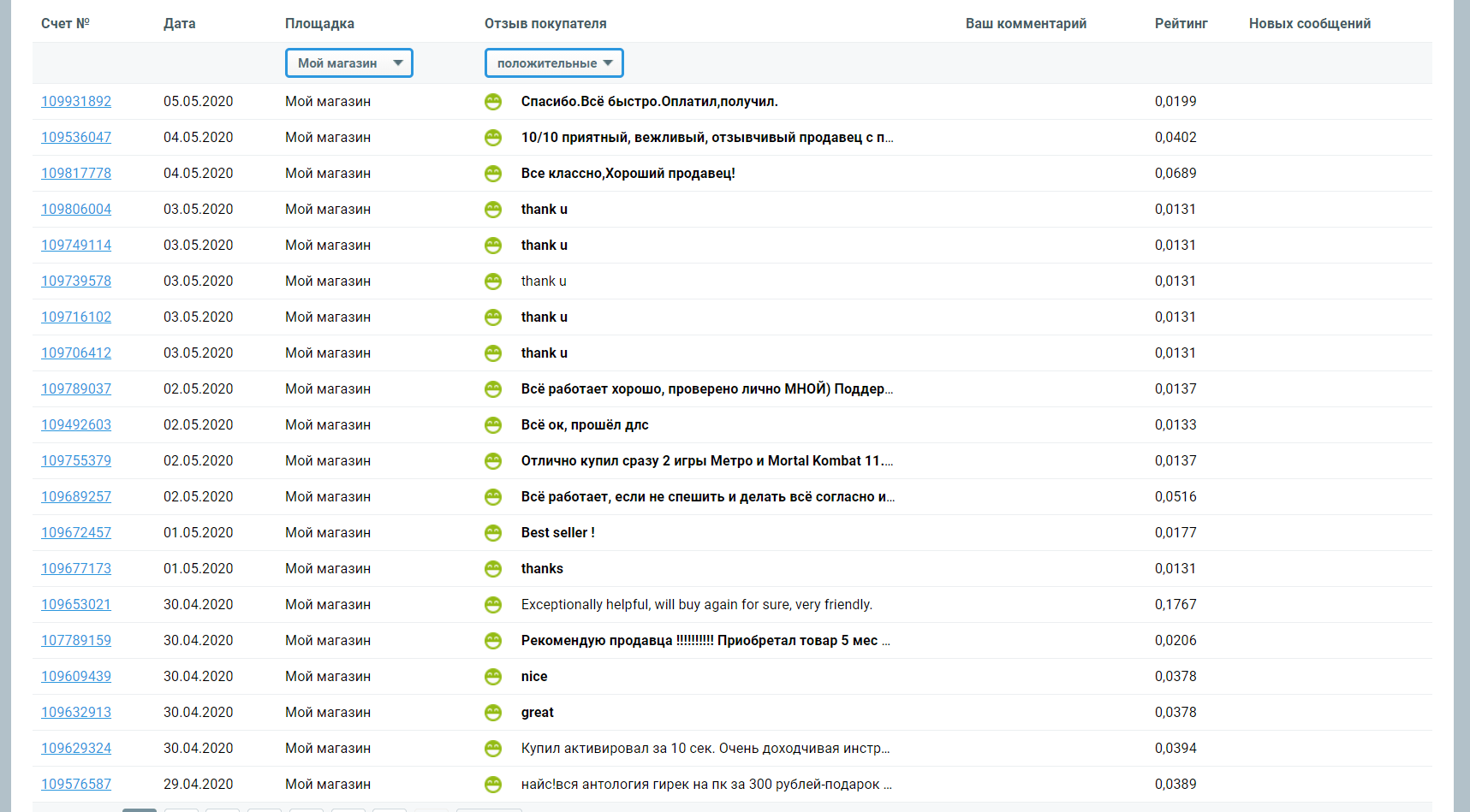The width and height of the screenshot is (1470, 812).
Task: Click invoice link 107789159
Action: click(x=76, y=641)
